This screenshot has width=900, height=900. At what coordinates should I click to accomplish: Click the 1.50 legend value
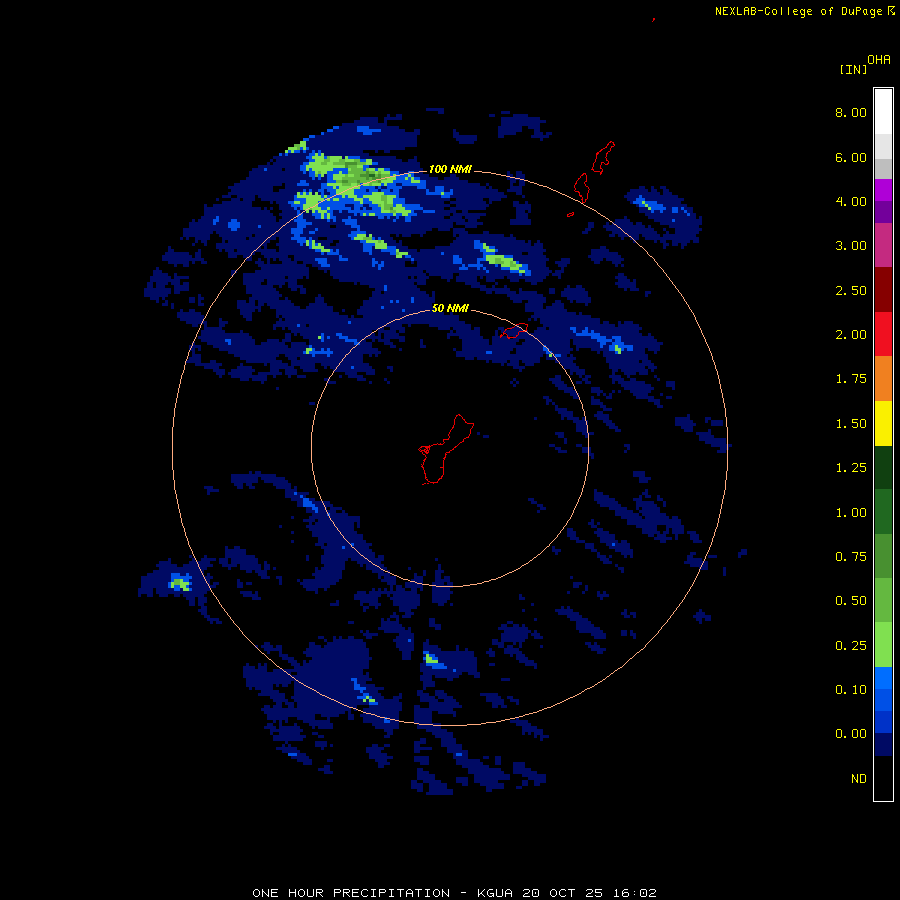851,424
